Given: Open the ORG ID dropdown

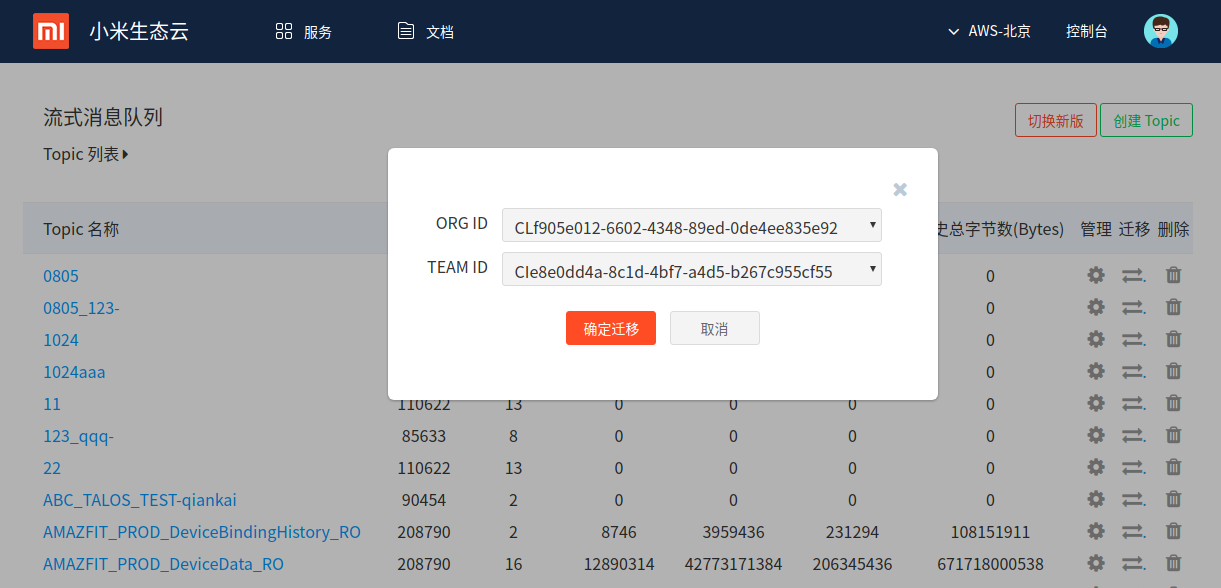Looking at the screenshot, I should [691, 227].
